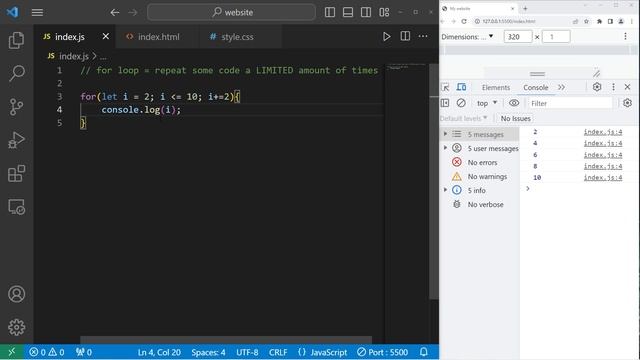The width and height of the screenshot is (640, 360).
Task: Click Ln 4, Col 20 status entry
Action: (159, 352)
